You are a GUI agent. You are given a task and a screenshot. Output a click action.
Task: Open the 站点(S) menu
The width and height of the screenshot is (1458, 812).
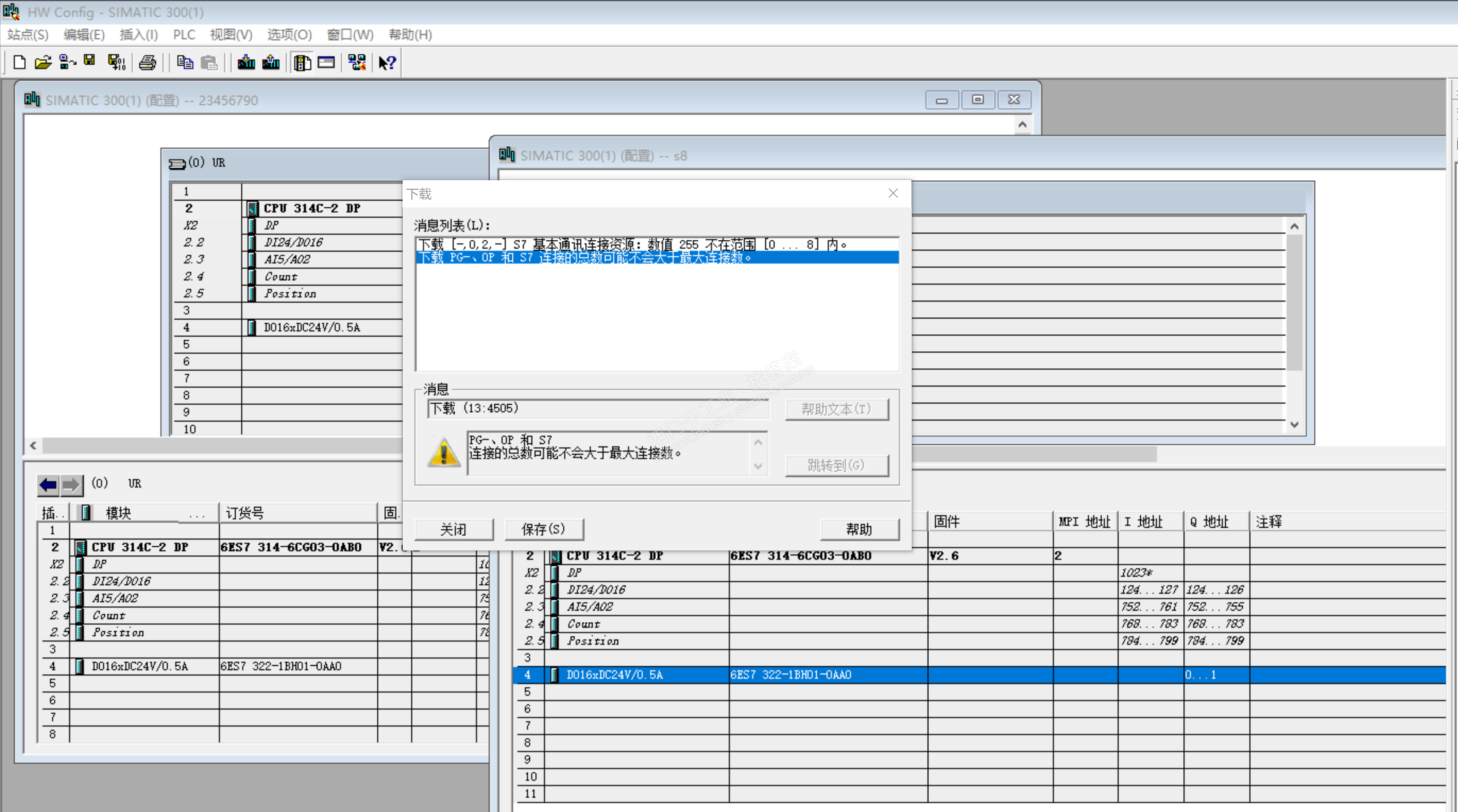tap(28, 35)
